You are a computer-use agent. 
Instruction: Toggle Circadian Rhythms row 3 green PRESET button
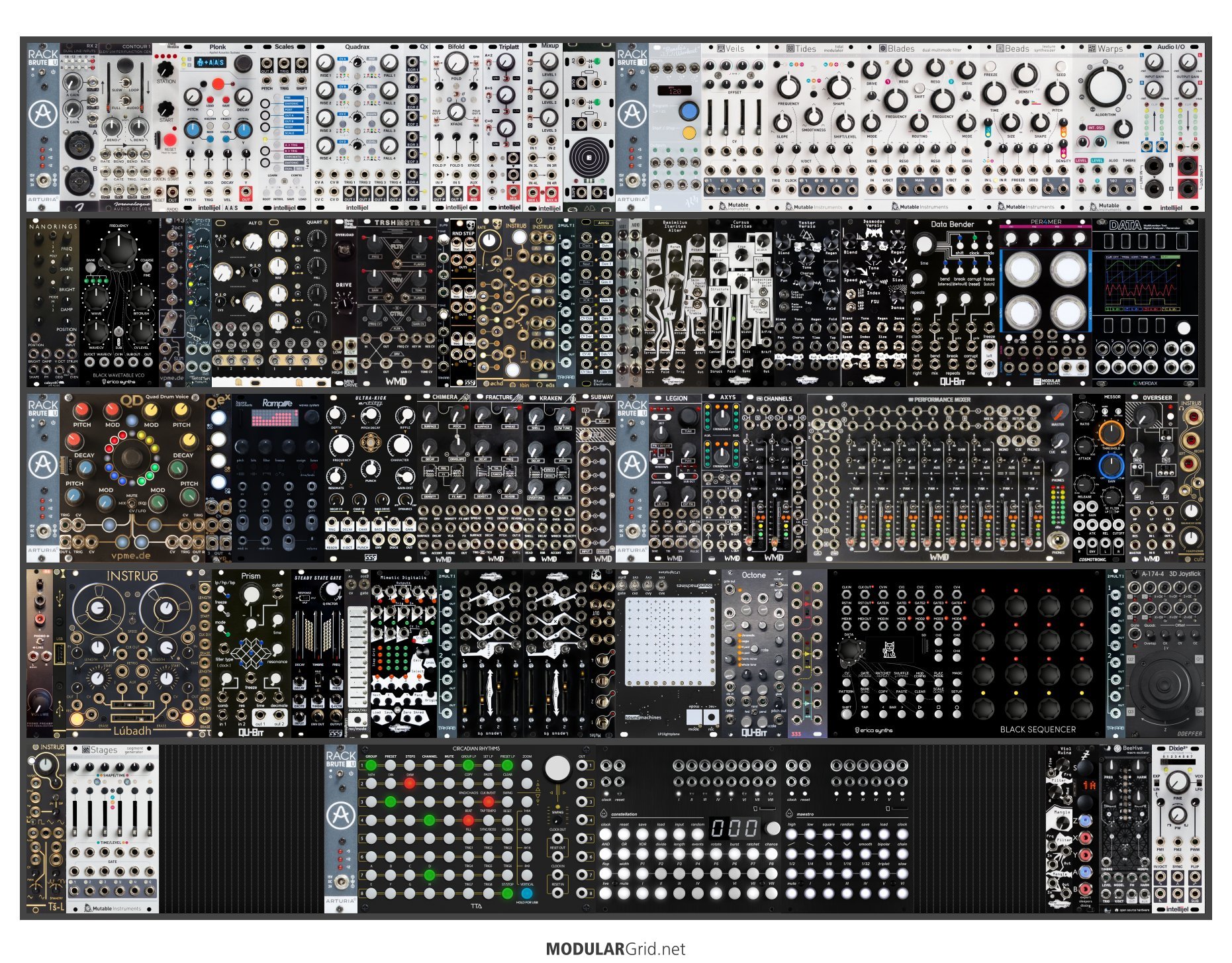click(x=391, y=802)
